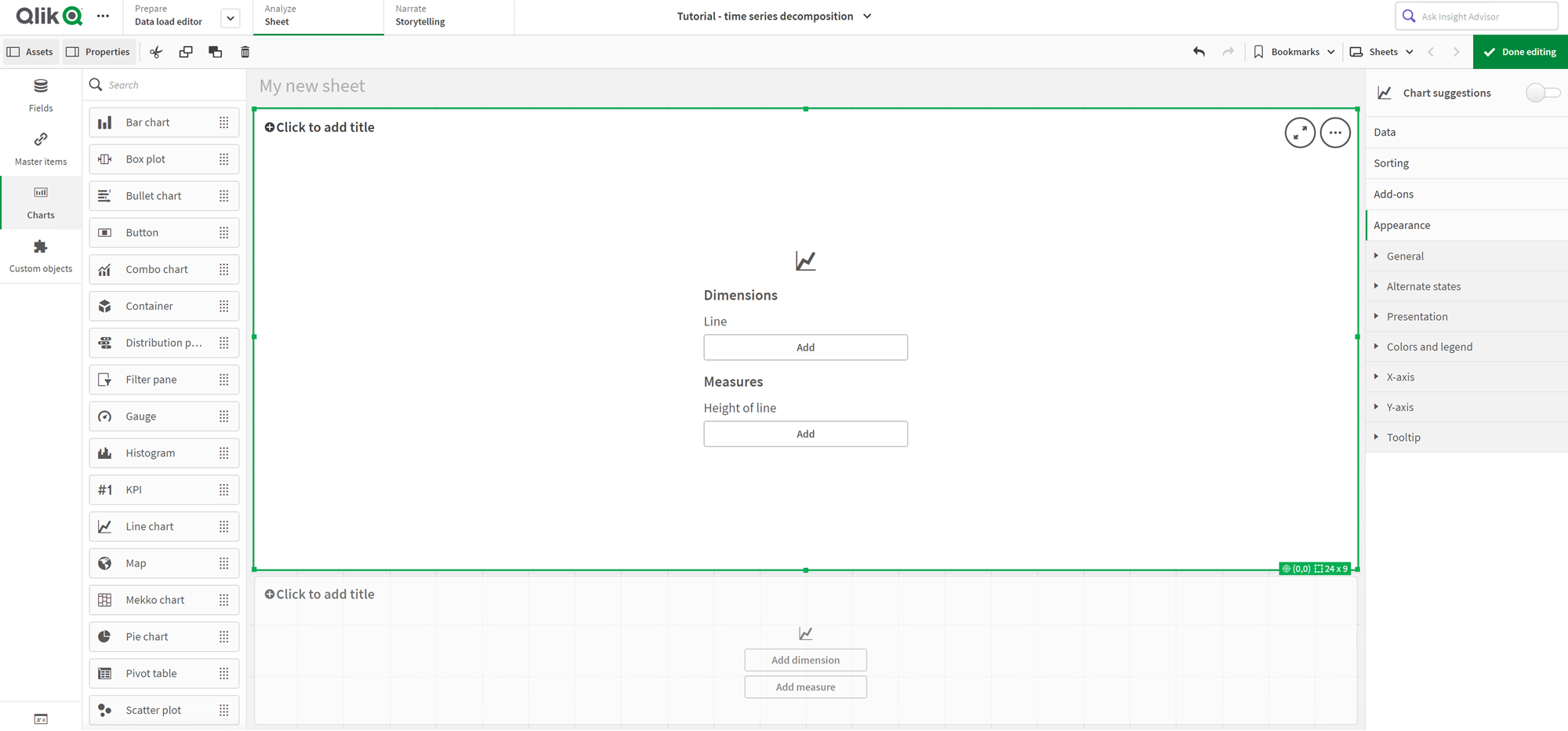The image size is (1568, 731).
Task: Expand the Tooltip section
Action: click(1467, 438)
